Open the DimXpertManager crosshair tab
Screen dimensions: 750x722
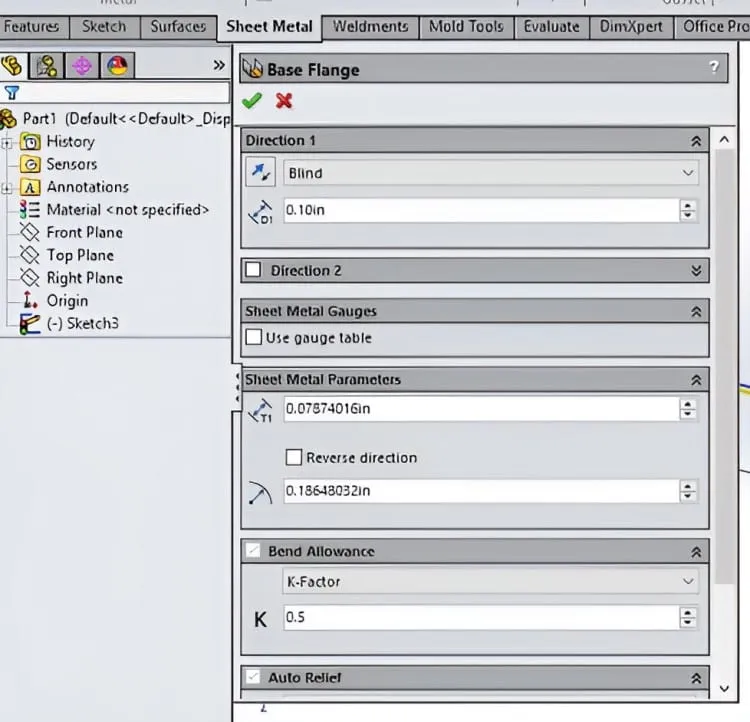click(x=82, y=66)
